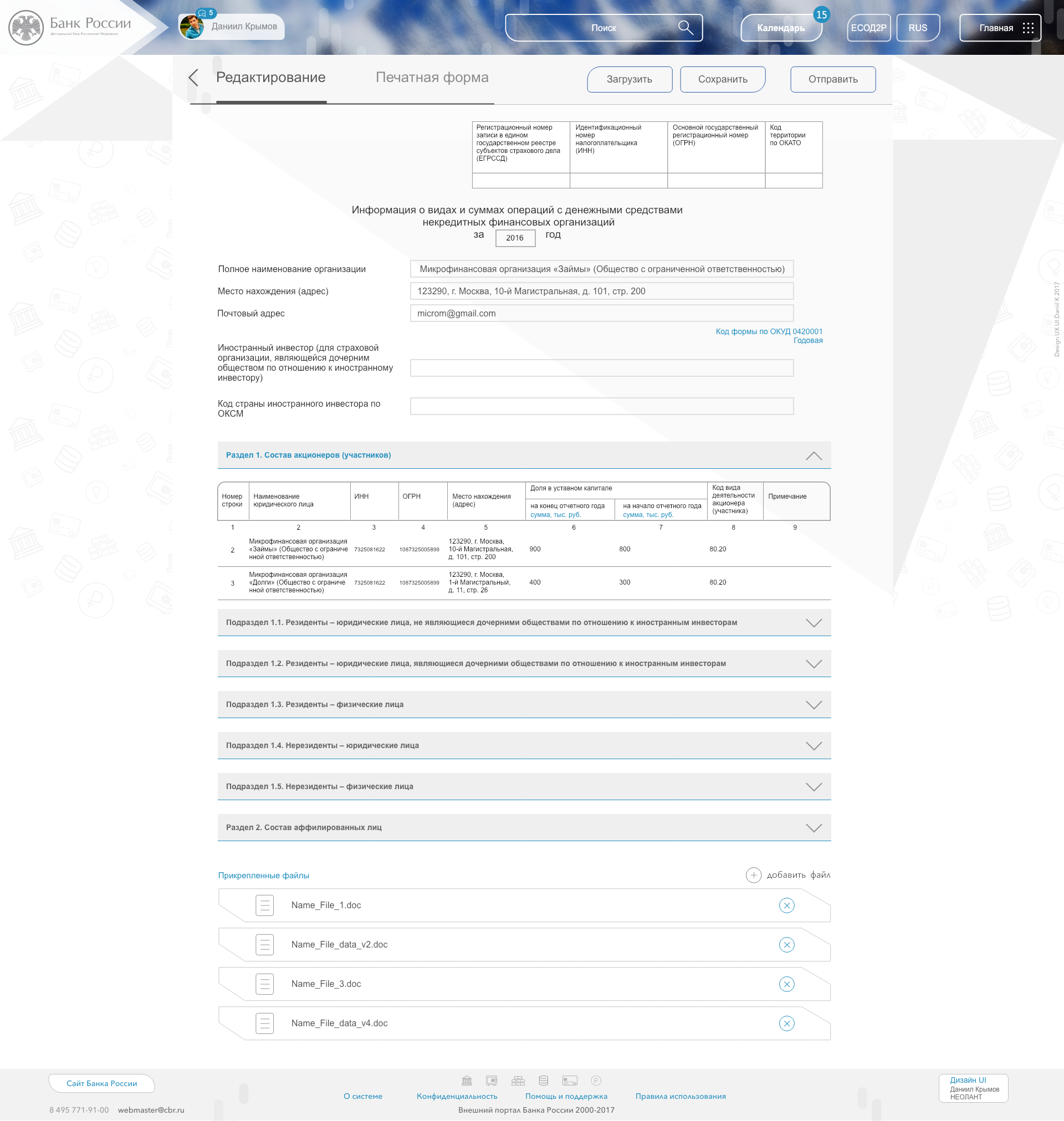Click the добавить файл label
Screen dimensions: 1064x1121
(x=799, y=875)
